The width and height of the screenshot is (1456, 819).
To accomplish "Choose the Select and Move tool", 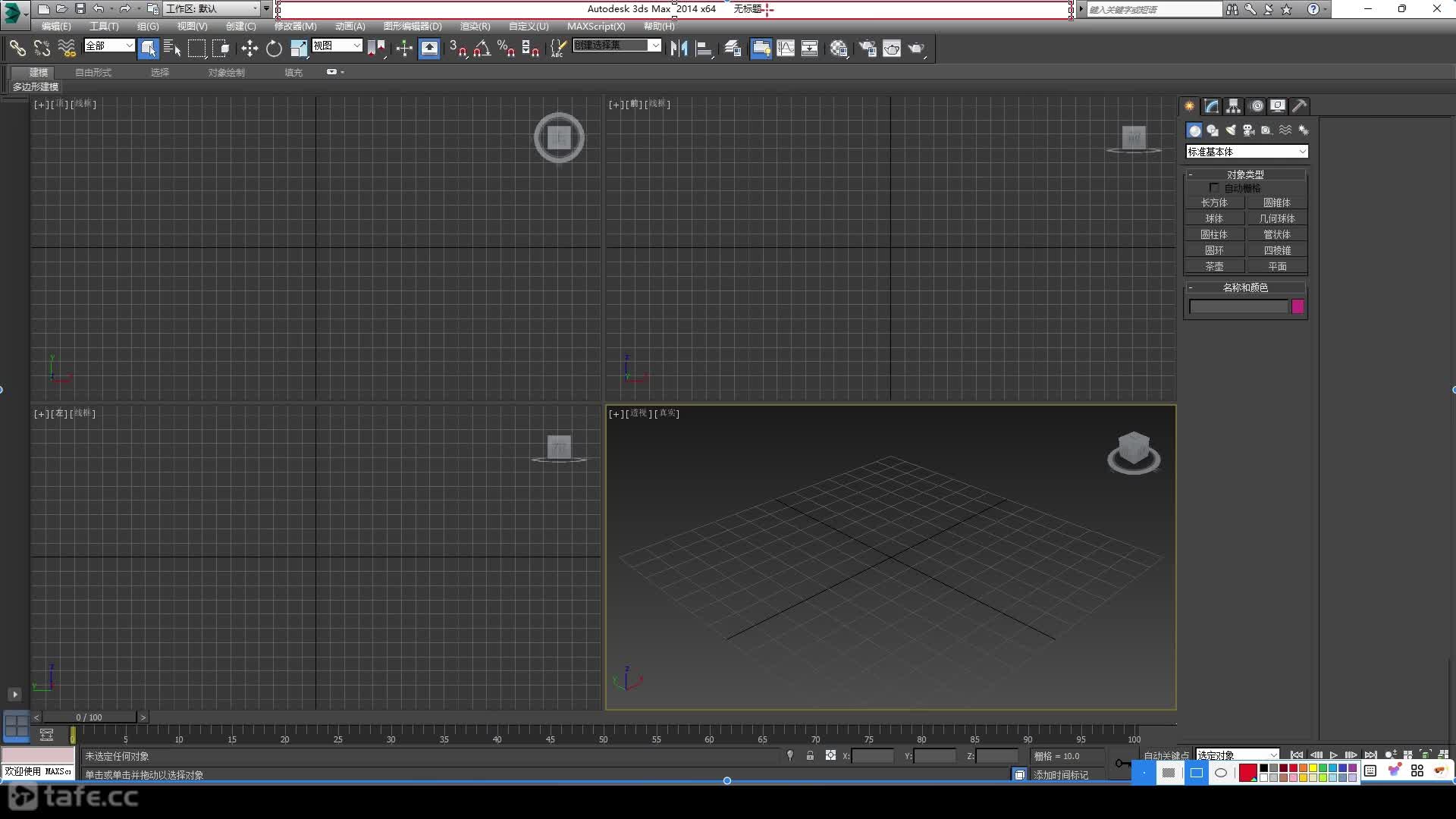I will [x=249, y=49].
